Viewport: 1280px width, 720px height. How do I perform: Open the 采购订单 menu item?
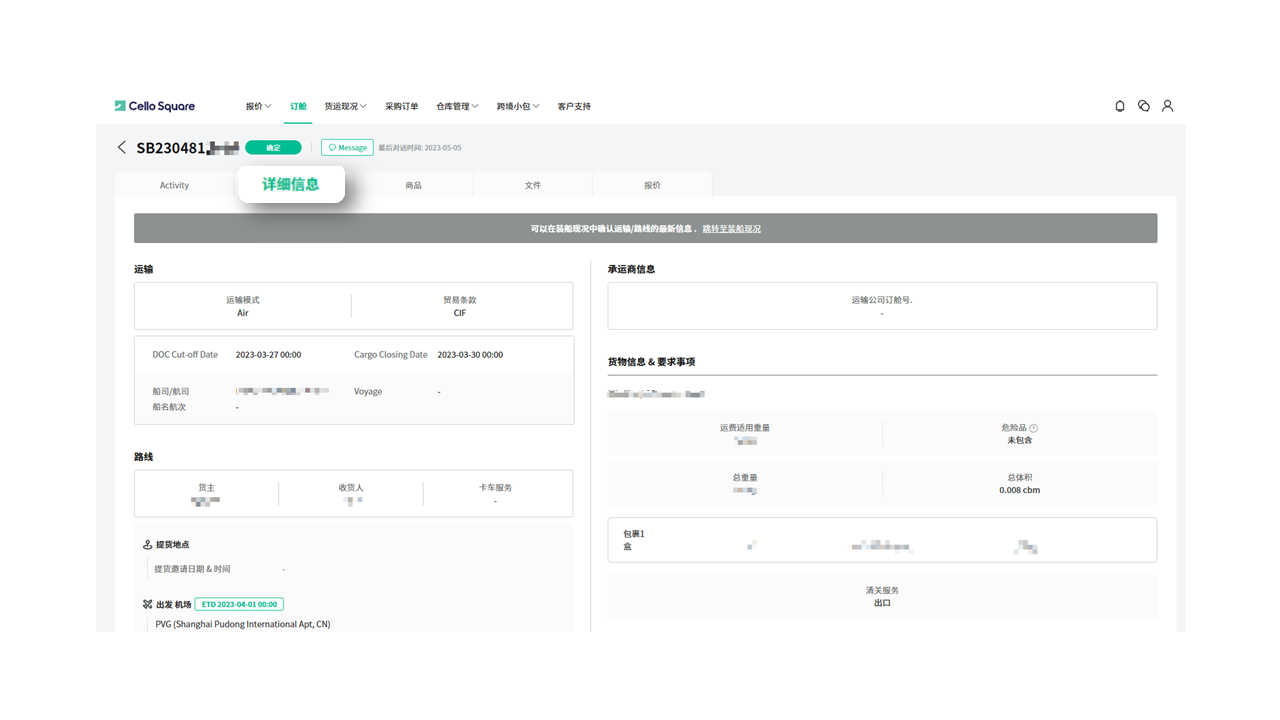tap(402, 106)
